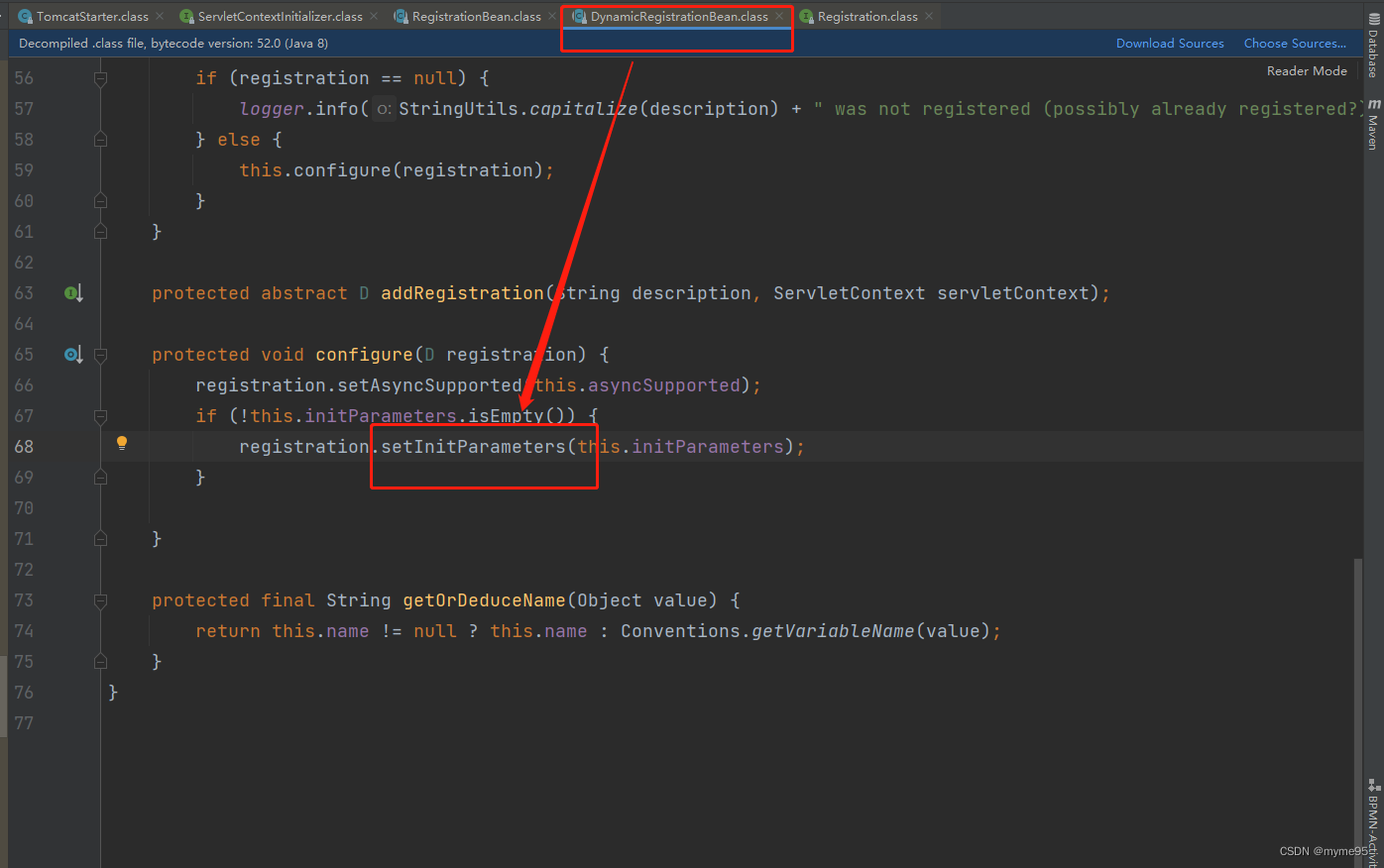Click line number 68 in the gutter

[24, 446]
